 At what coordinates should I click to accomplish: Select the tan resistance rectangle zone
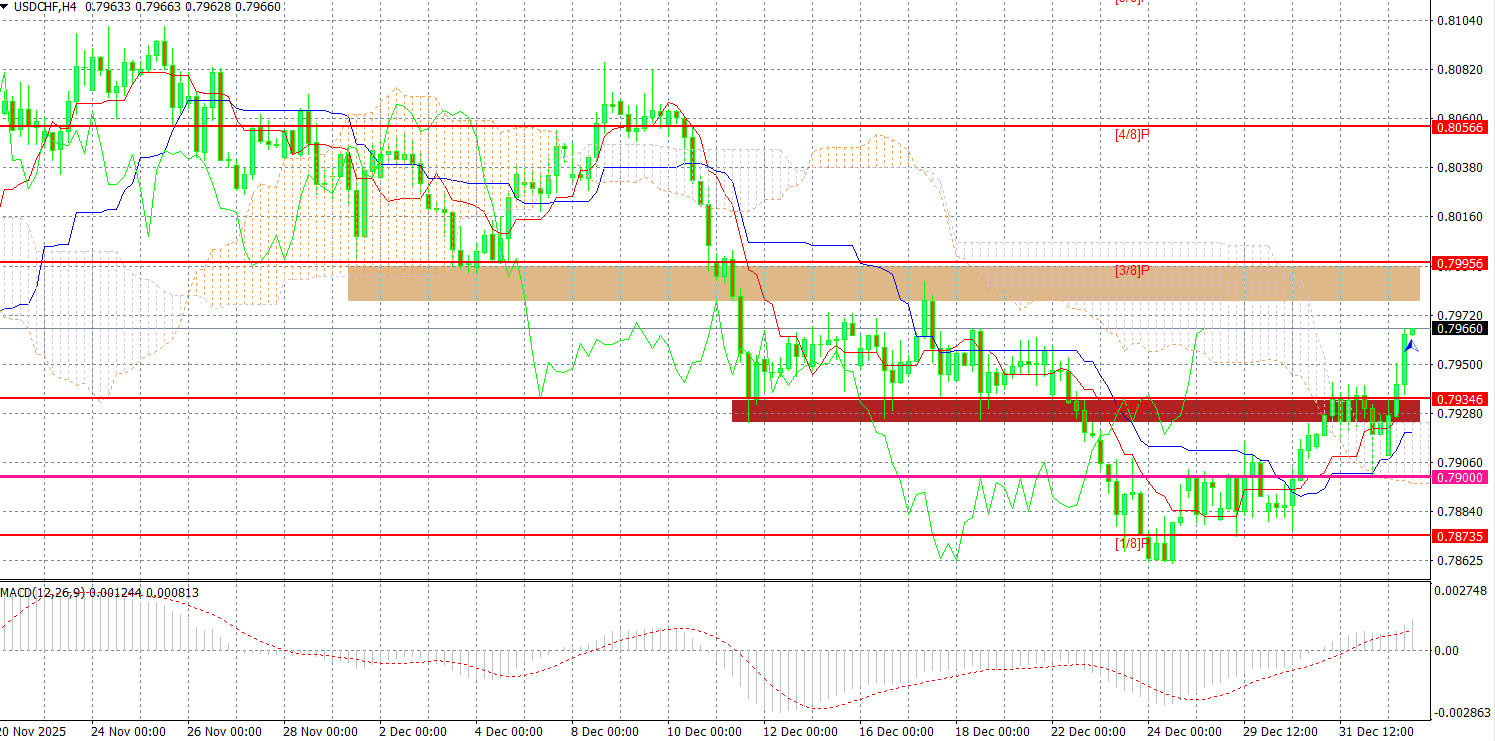pyautogui.click(x=884, y=283)
